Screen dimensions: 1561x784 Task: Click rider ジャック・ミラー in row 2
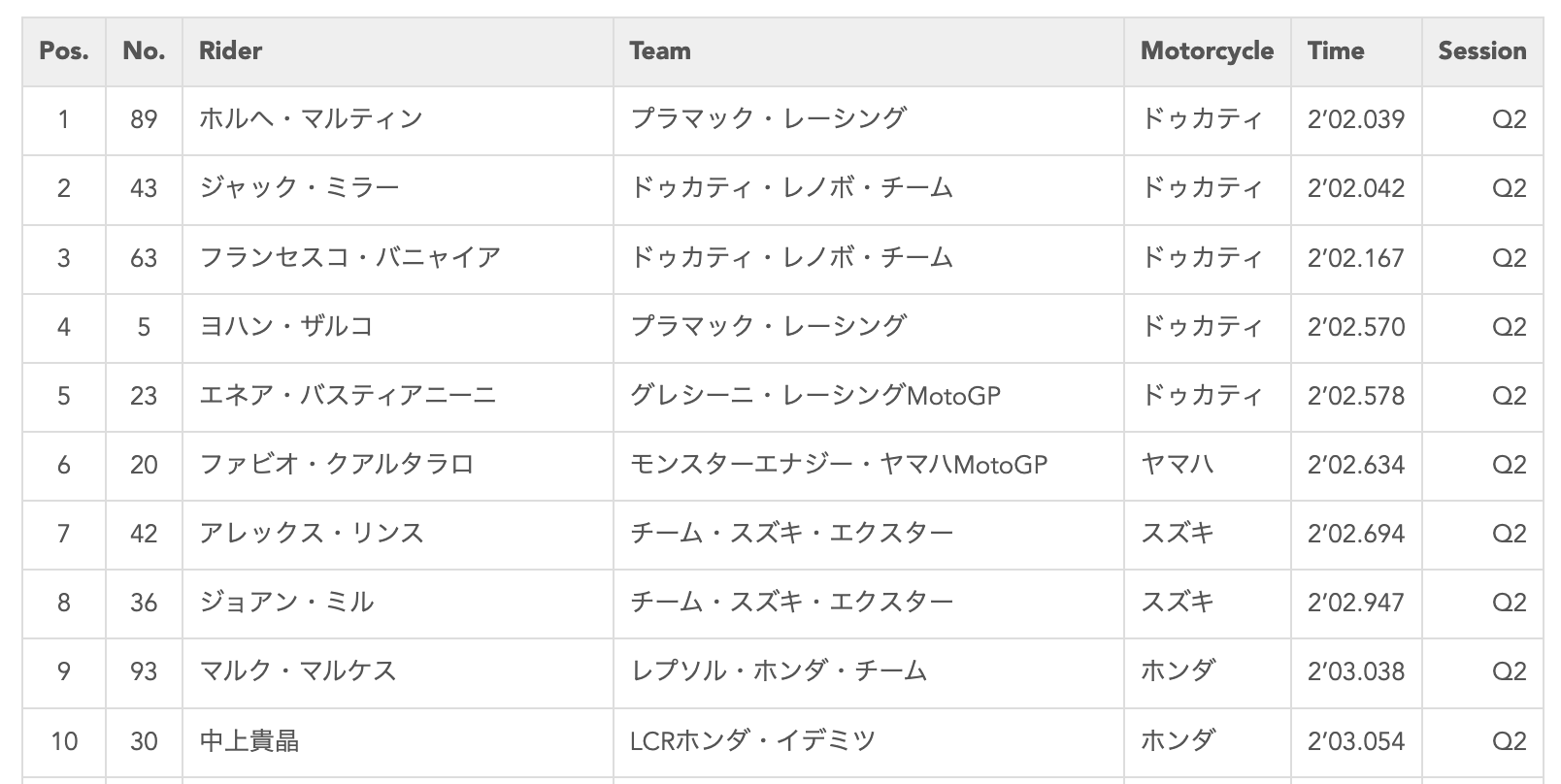(x=299, y=188)
